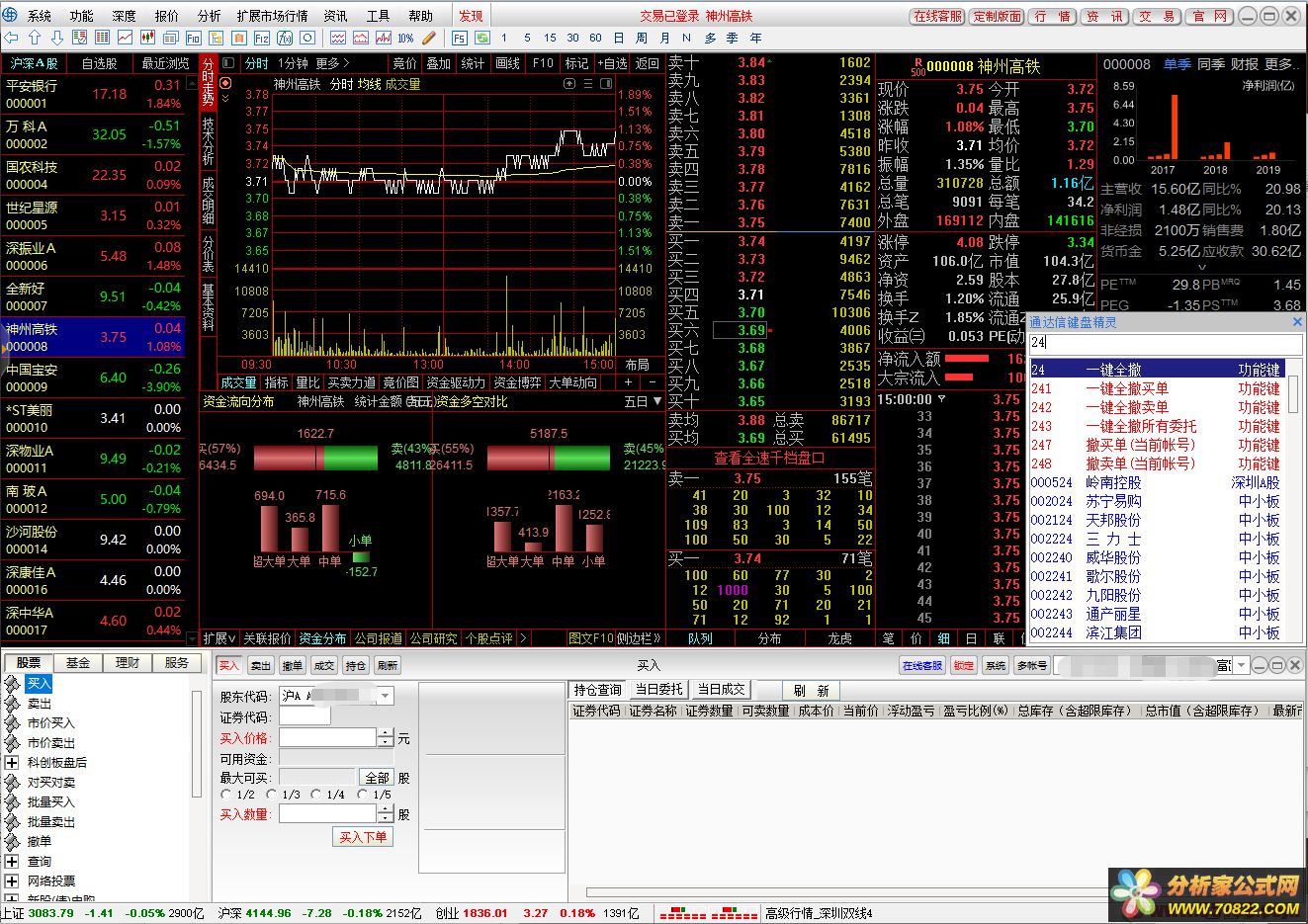Click the green refresh toolbar icon
Image resolution: width=1308 pixels, height=924 pixels.
482,38
